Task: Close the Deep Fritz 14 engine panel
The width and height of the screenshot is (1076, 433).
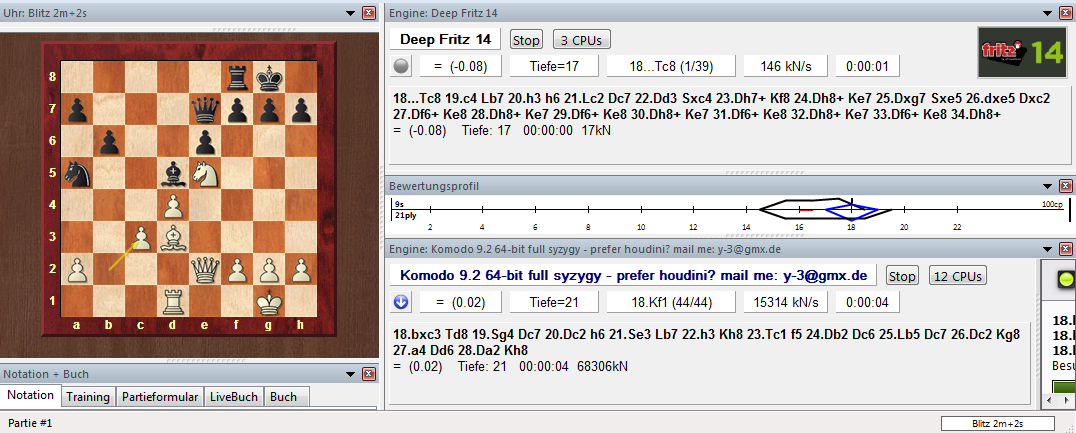Action: tap(1064, 12)
